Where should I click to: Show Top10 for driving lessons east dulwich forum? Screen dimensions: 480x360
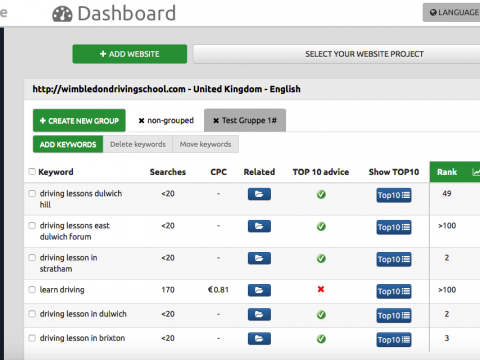click(394, 227)
